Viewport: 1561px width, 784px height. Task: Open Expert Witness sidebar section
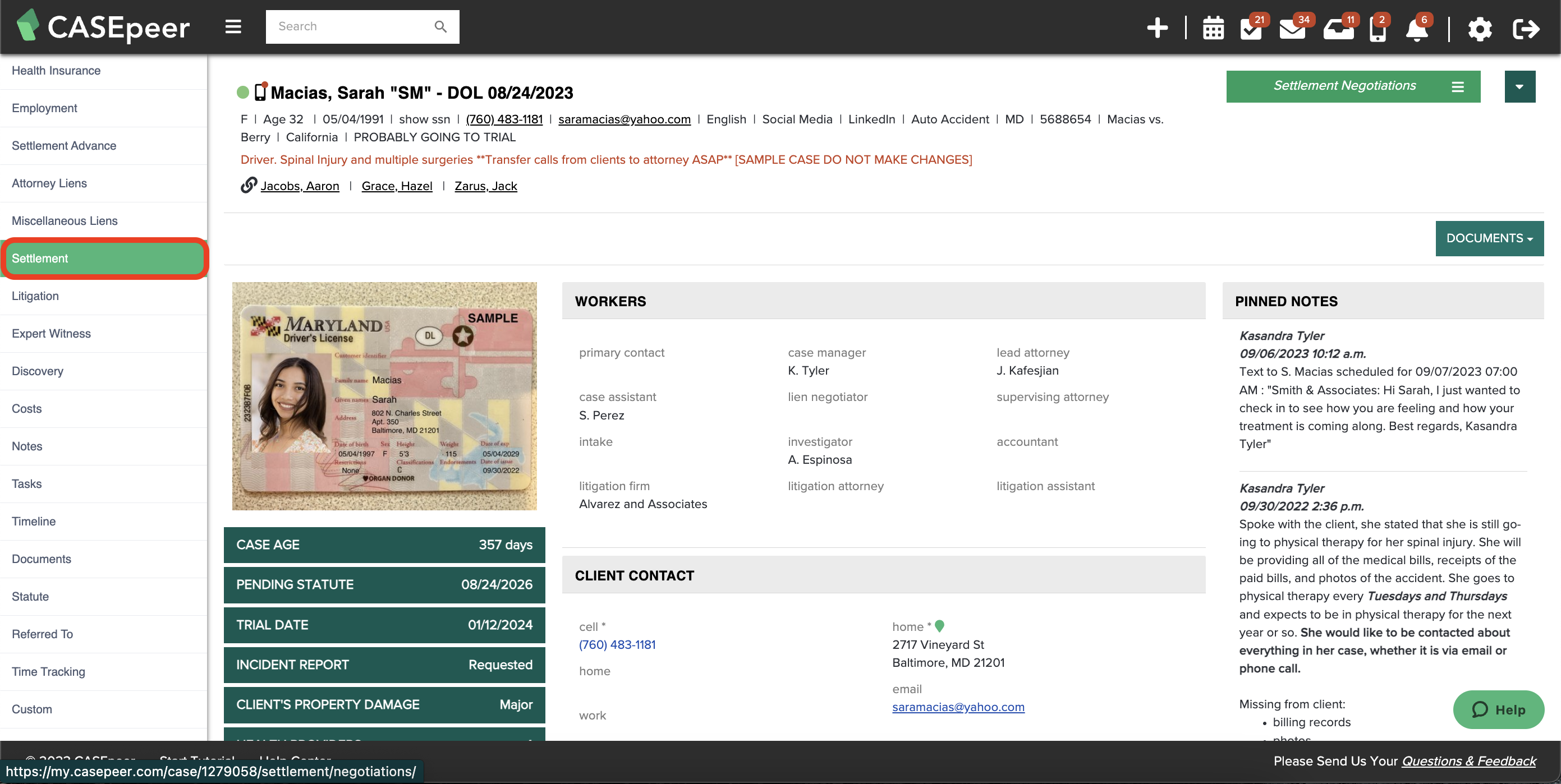[x=104, y=333]
